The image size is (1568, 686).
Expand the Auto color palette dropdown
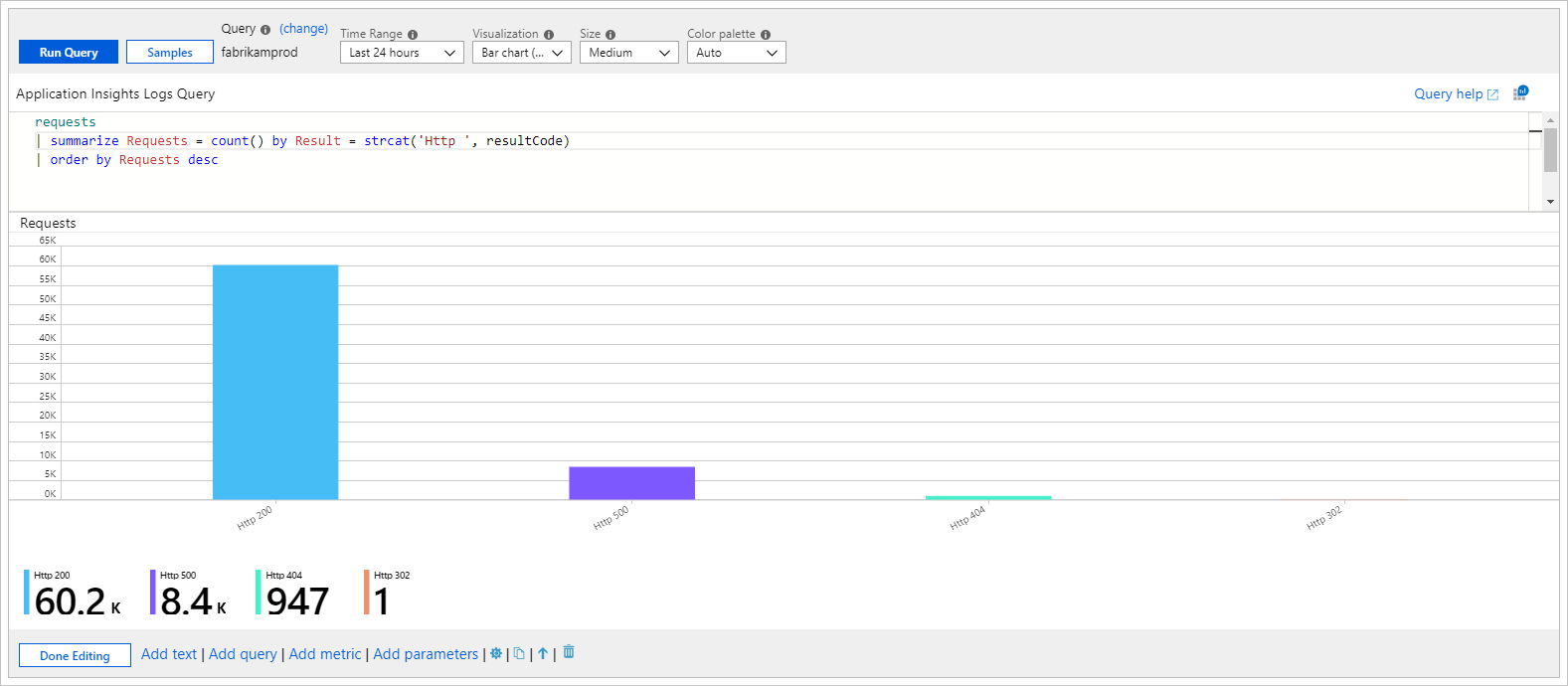pos(736,53)
